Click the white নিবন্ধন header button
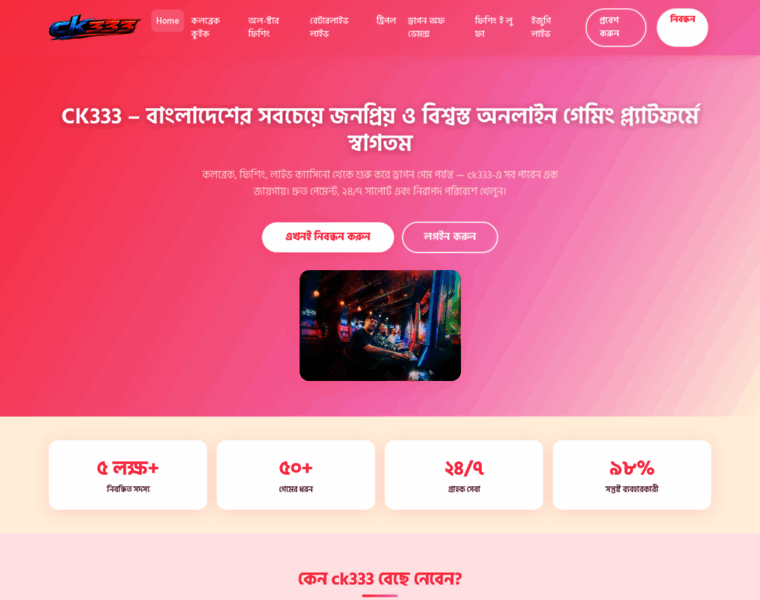Viewport: 760px width, 600px height. click(682, 28)
